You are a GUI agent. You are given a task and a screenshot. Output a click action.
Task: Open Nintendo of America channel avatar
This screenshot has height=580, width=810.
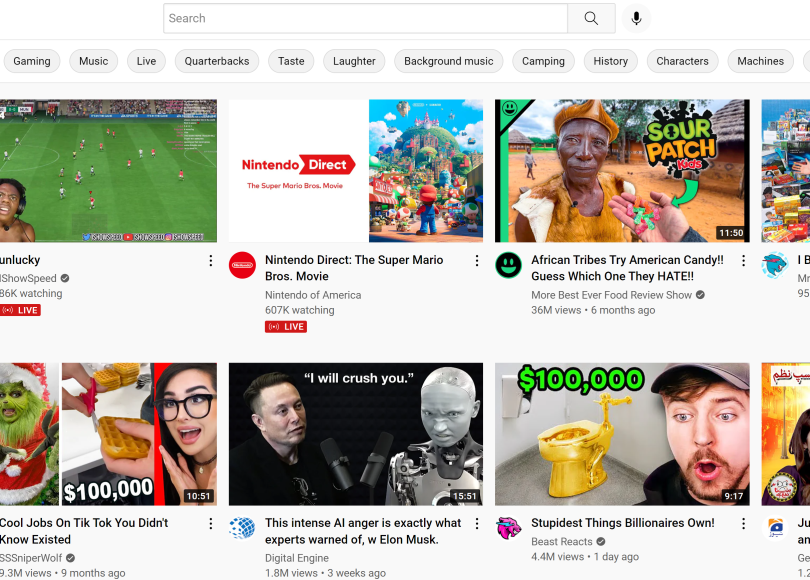[242, 265]
